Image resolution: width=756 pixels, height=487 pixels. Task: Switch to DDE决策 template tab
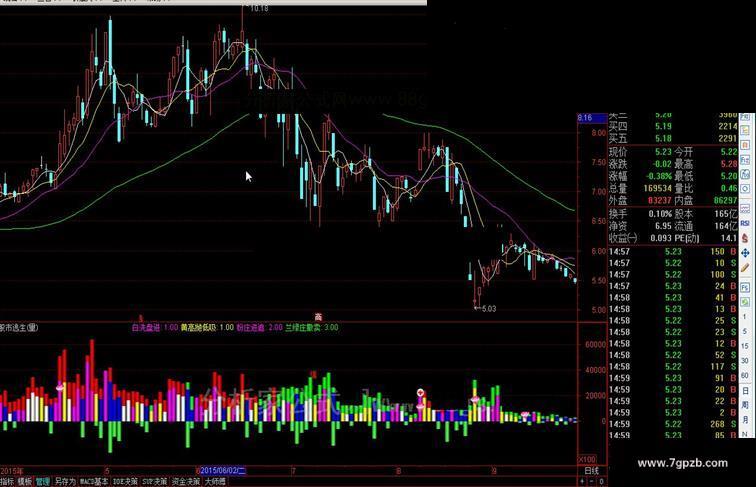[x=125, y=482]
